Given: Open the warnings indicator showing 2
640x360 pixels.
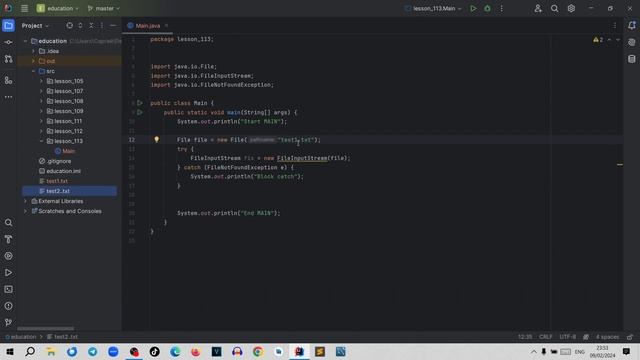Looking at the screenshot, I should point(598,40).
